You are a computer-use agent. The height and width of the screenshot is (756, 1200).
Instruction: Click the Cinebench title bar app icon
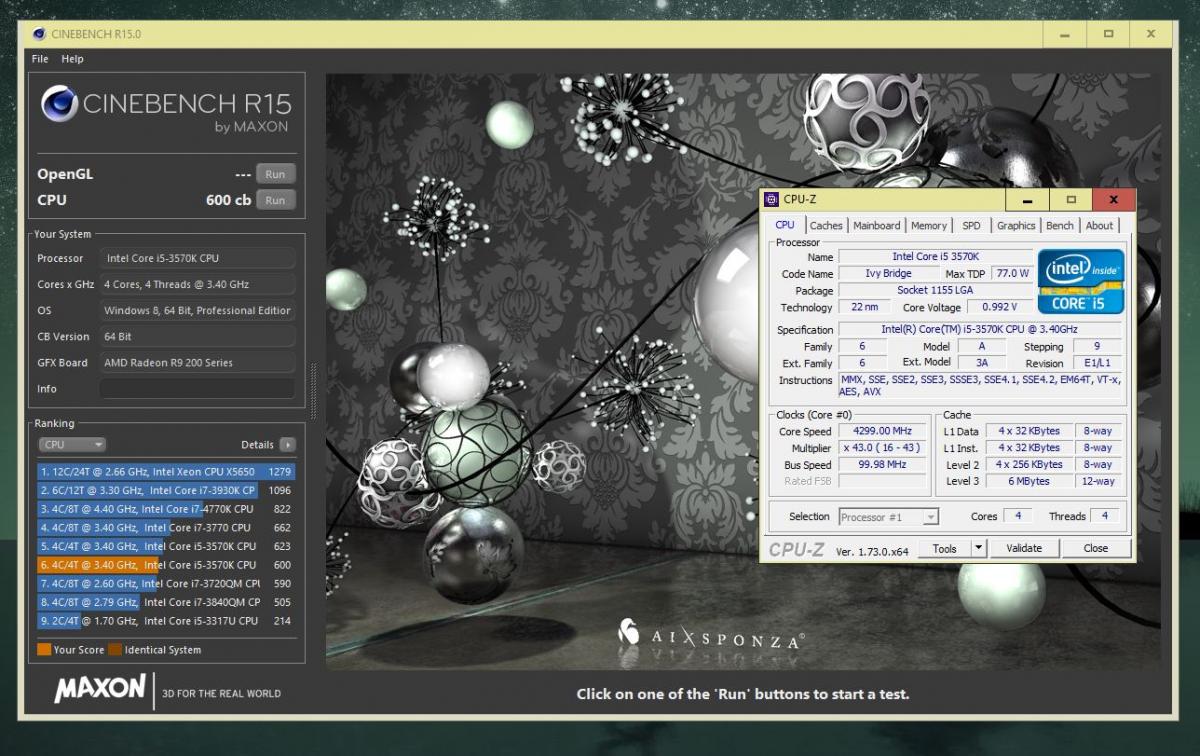point(39,33)
